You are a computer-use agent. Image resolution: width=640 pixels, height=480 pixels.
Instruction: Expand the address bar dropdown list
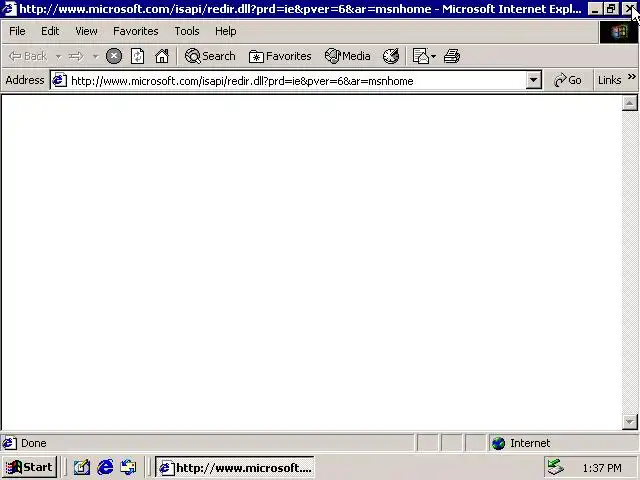[533, 80]
